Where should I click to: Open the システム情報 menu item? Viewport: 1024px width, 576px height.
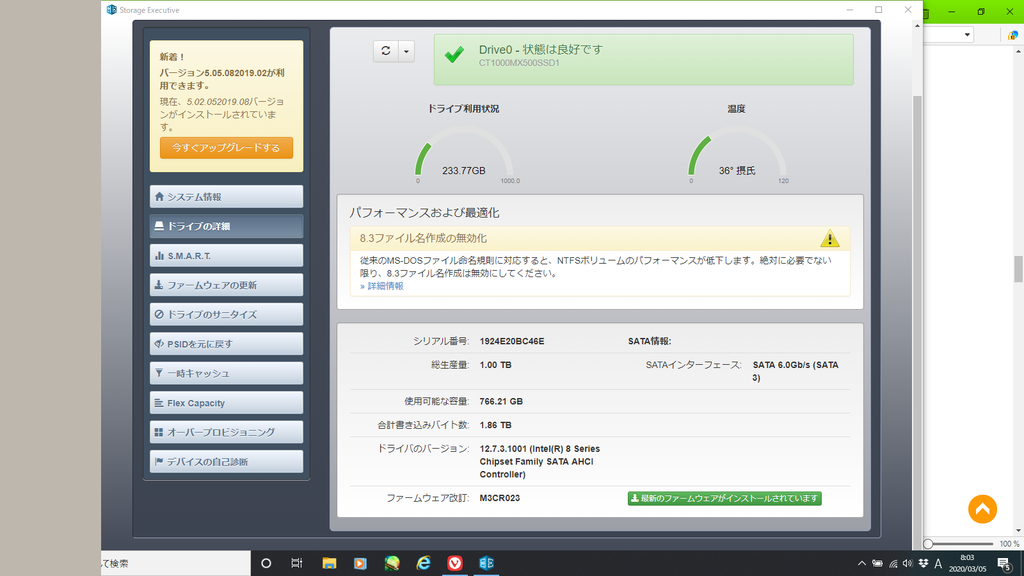click(x=226, y=197)
